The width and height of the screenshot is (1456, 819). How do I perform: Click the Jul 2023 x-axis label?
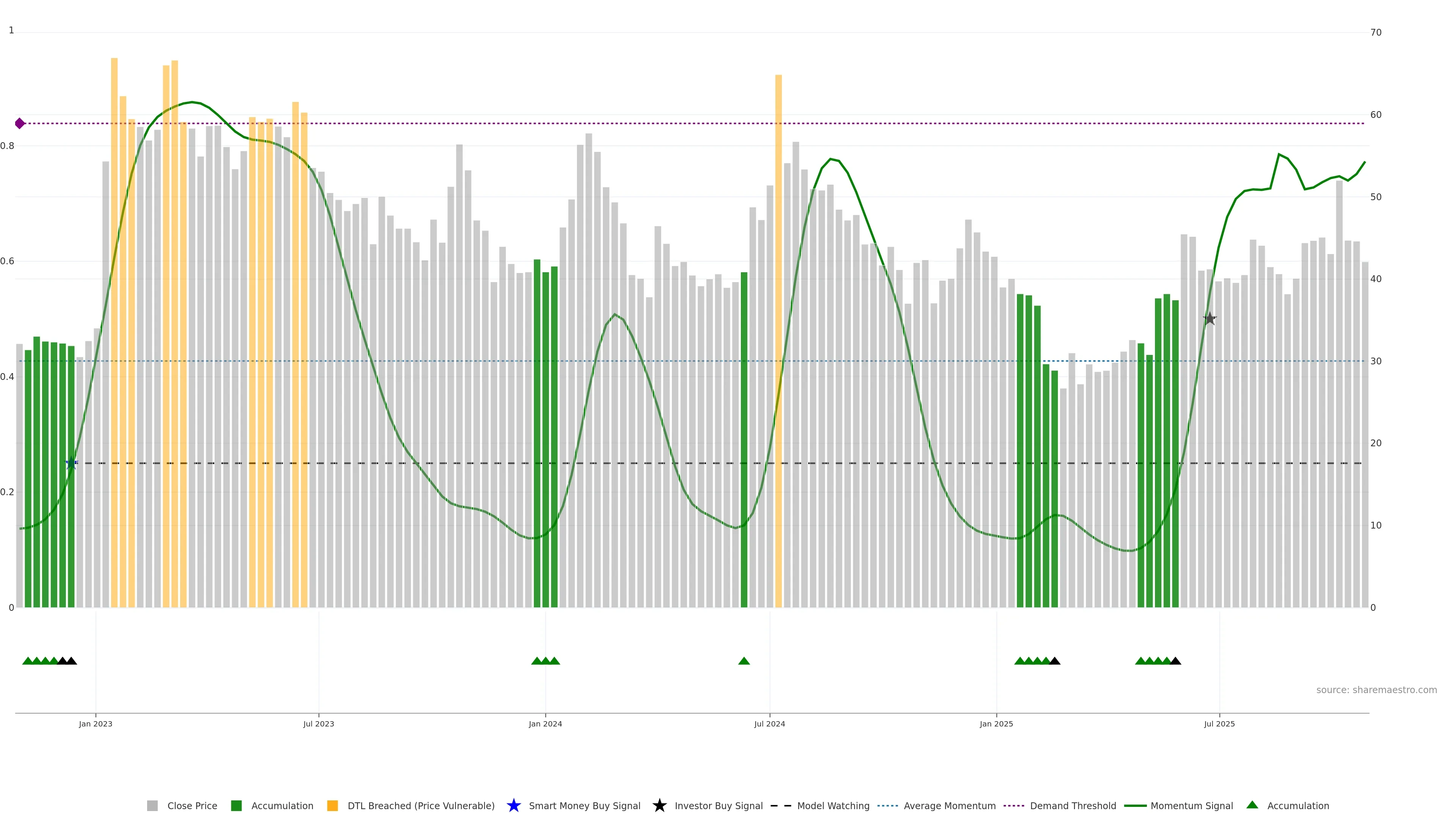pos(318,724)
